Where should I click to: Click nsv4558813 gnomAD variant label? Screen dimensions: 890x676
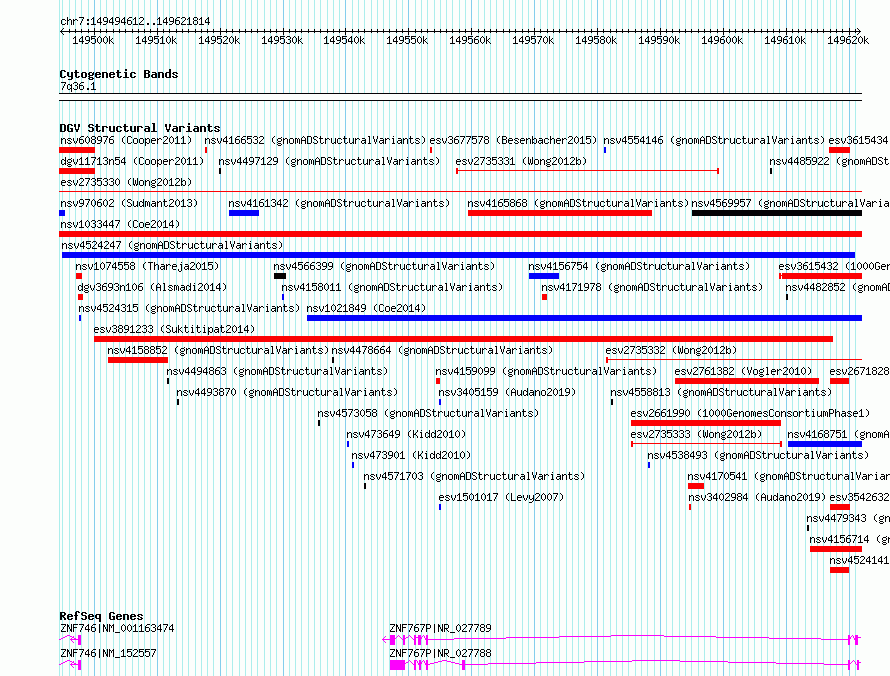[x=721, y=392]
